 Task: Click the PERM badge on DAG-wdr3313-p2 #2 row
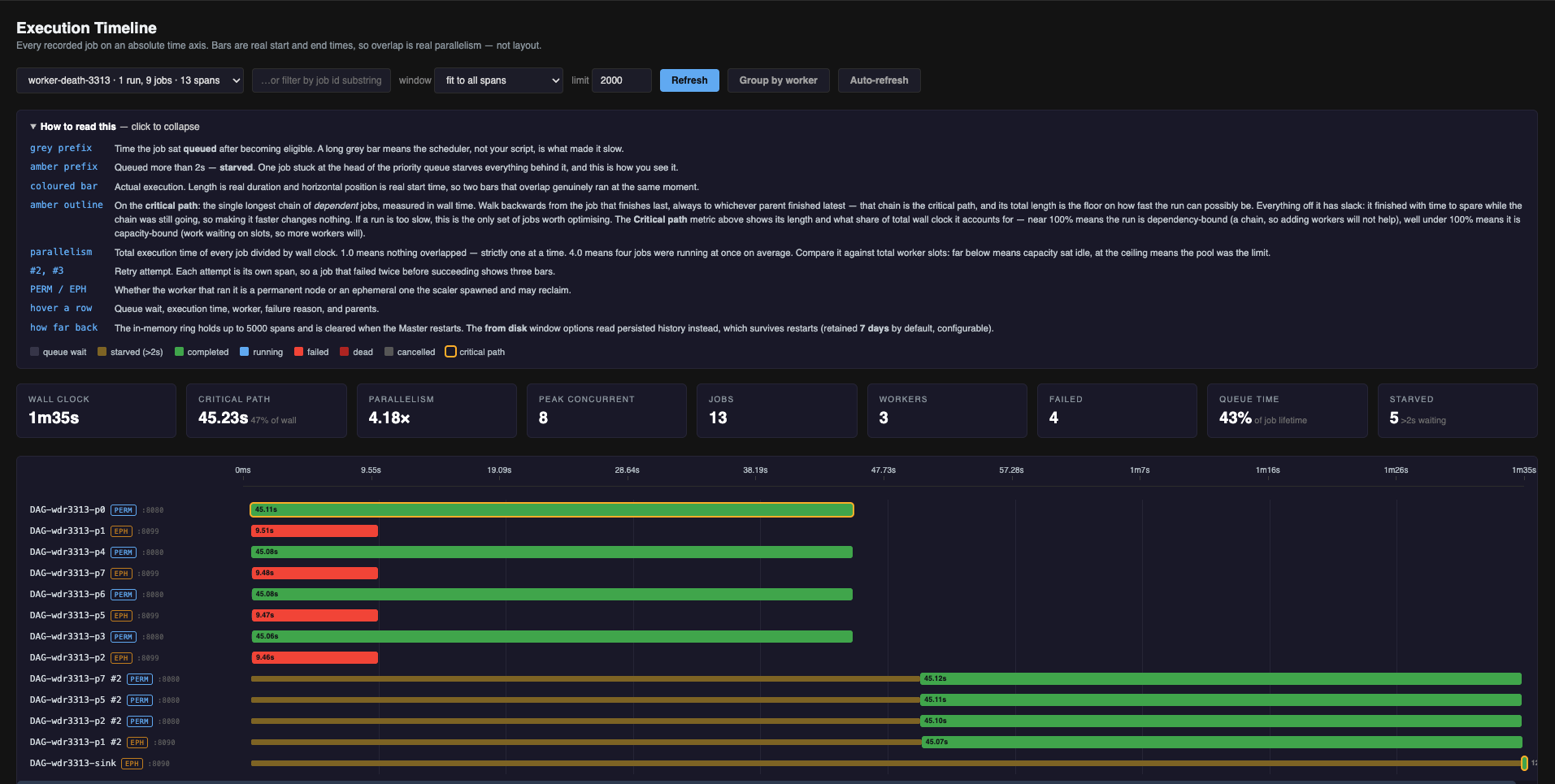click(140, 721)
